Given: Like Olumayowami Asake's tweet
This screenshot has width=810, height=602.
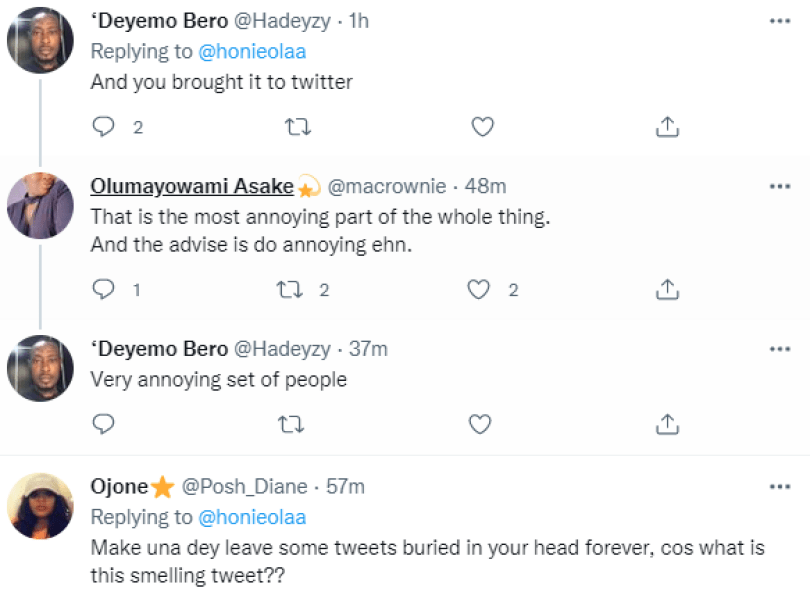Looking at the screenshot, I should click(x=480, y=290).
